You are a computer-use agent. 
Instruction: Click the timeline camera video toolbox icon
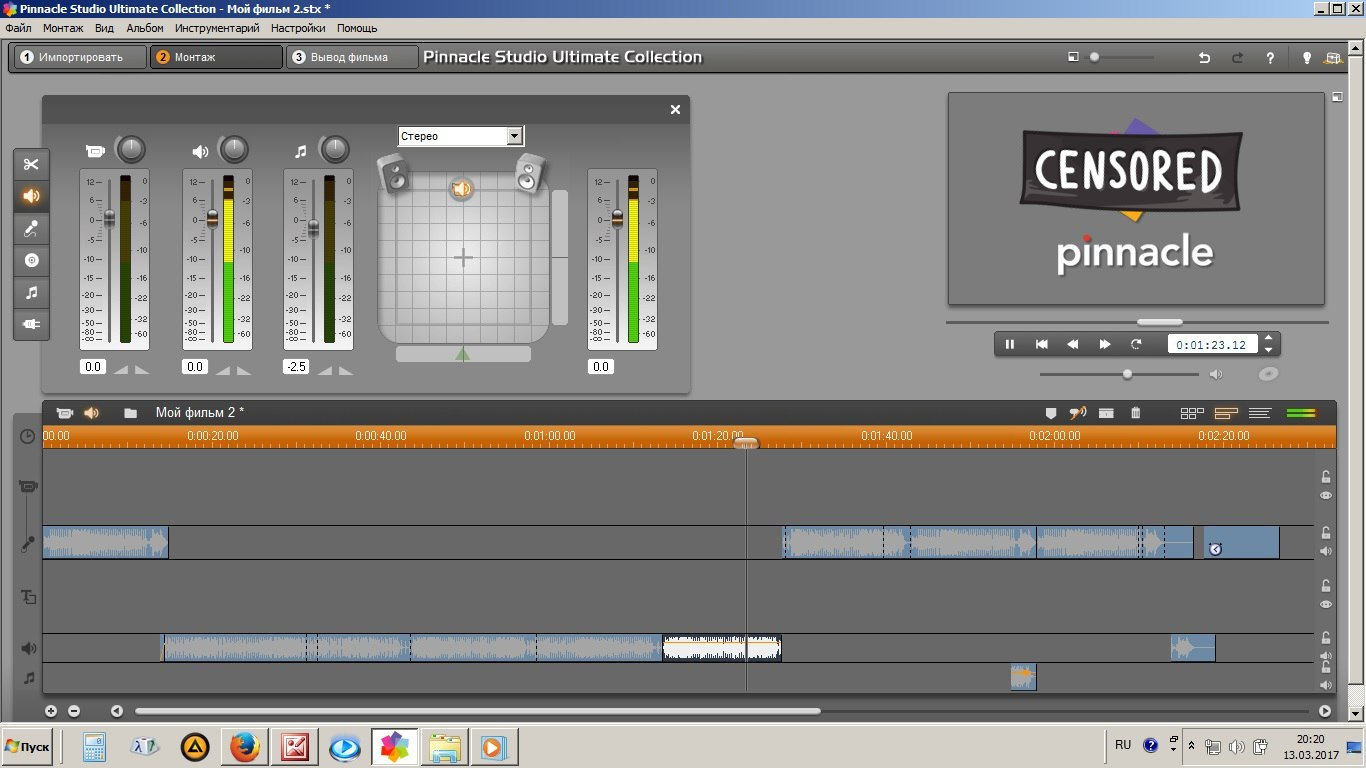pos(65,412)
